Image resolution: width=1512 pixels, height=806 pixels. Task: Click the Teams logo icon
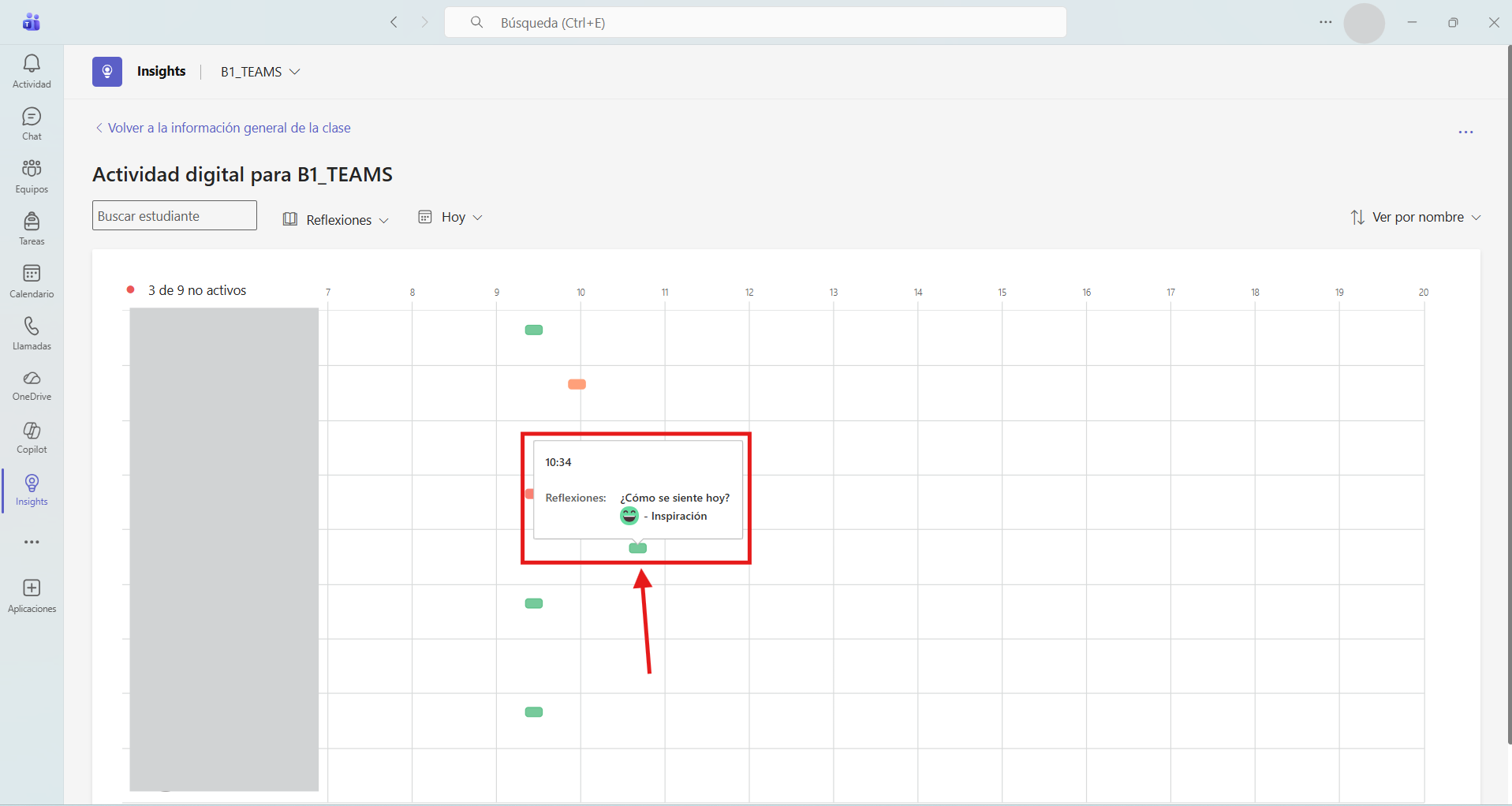[32, 22]
